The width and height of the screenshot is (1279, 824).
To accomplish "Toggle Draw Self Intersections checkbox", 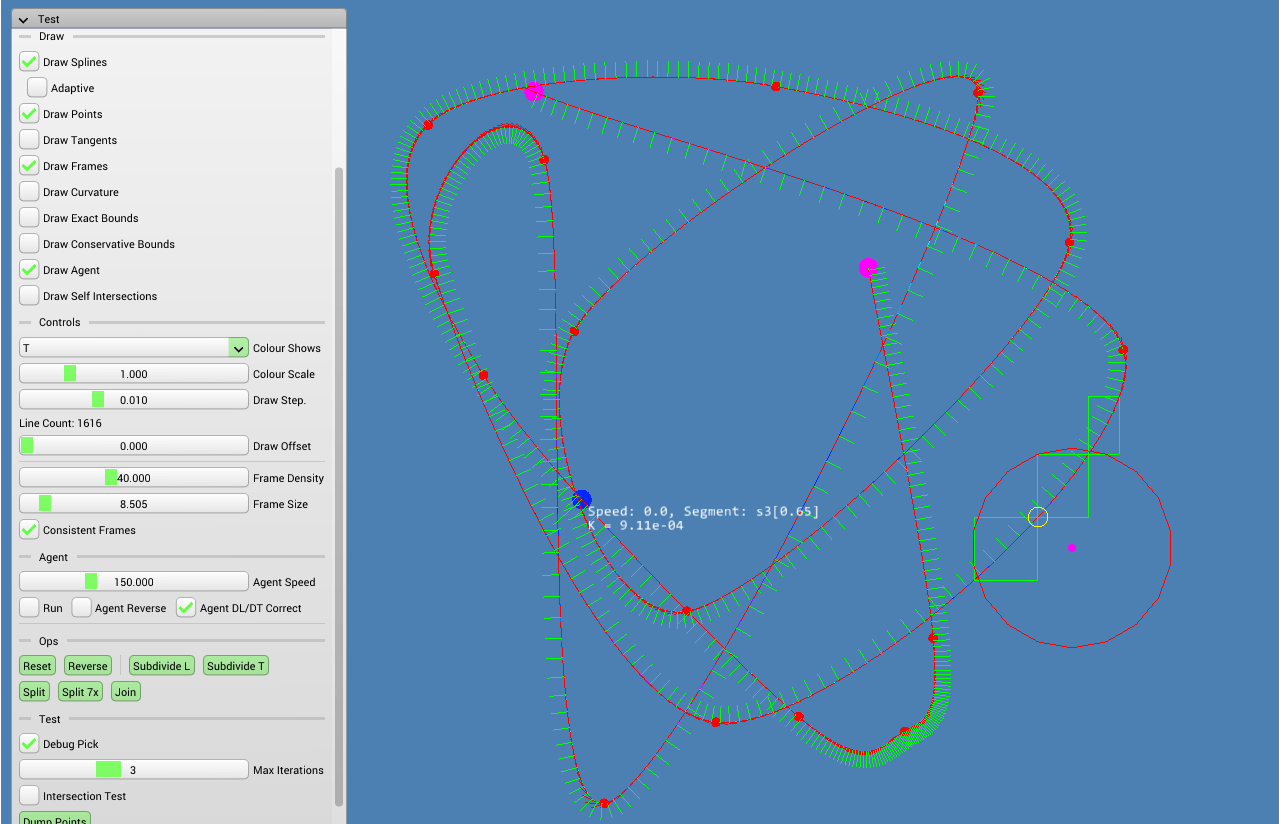I will (30, 296).
